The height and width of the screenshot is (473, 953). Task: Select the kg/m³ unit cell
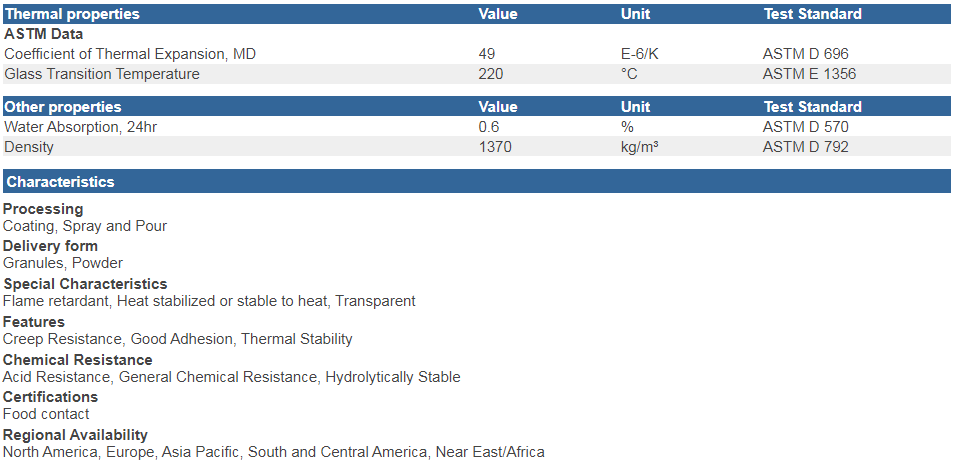[x=639, y=147]
